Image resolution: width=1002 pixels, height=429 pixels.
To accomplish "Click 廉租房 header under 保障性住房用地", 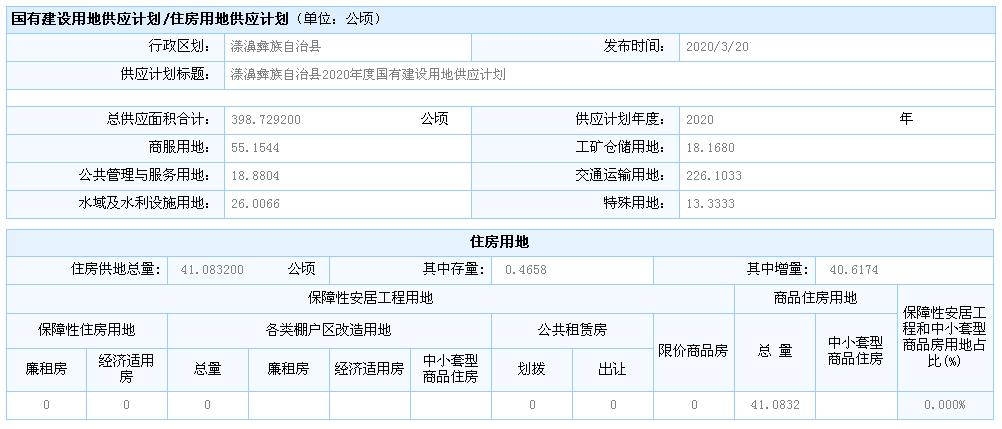I will tap(46, 369).
